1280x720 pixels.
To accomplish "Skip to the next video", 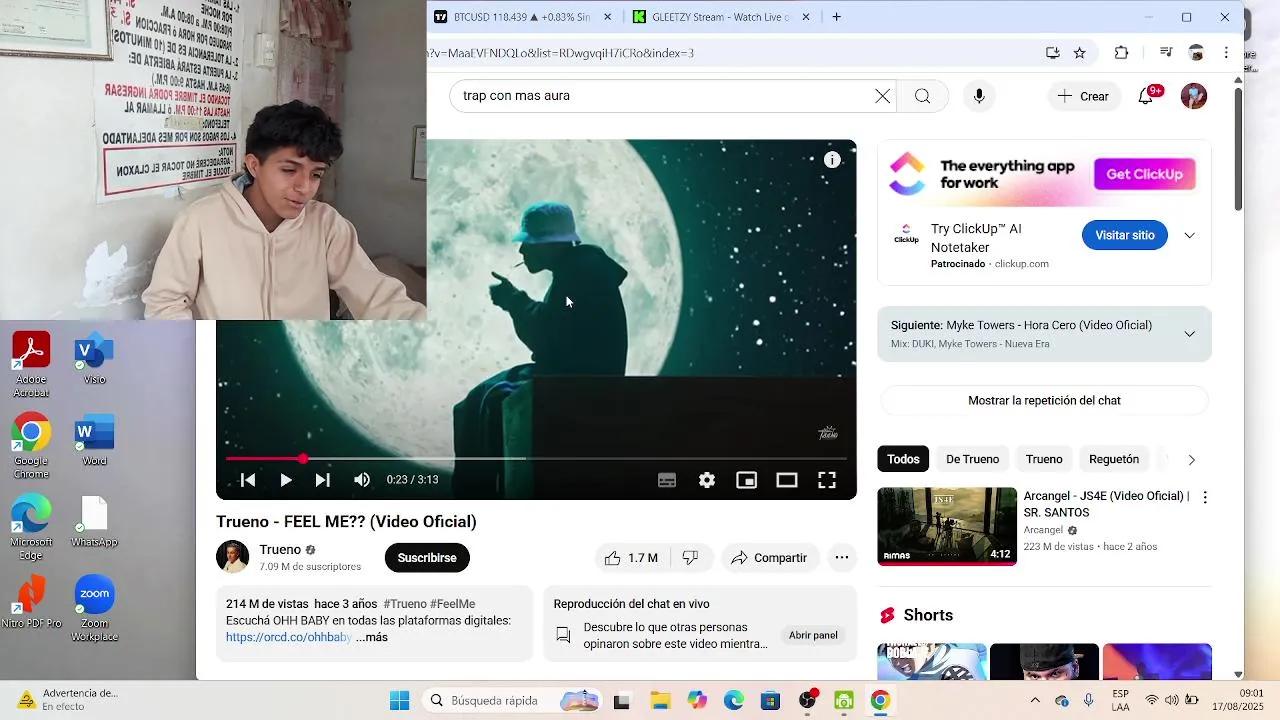I will pos(322,480).
